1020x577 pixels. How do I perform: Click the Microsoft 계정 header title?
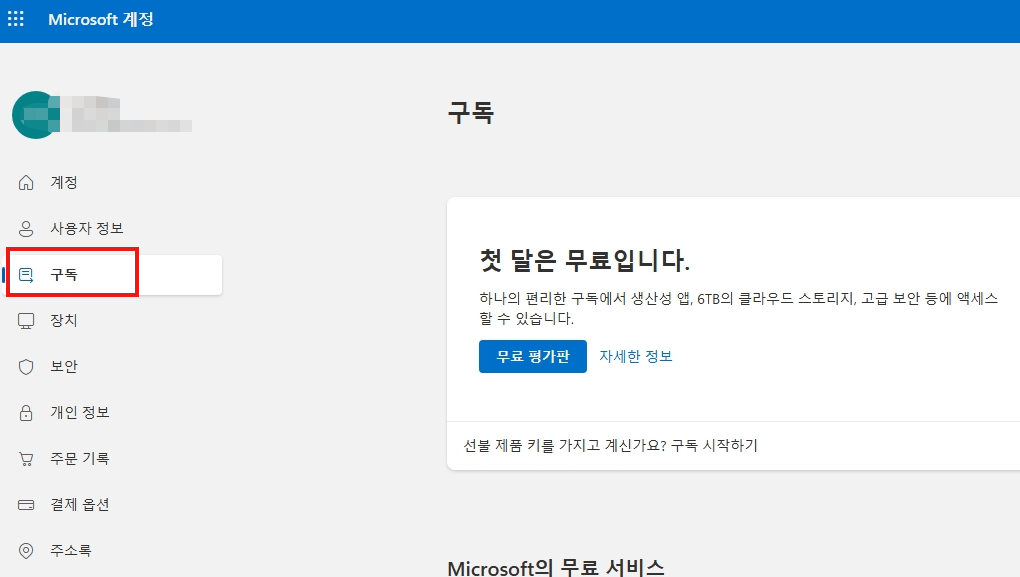pos(101,20)
